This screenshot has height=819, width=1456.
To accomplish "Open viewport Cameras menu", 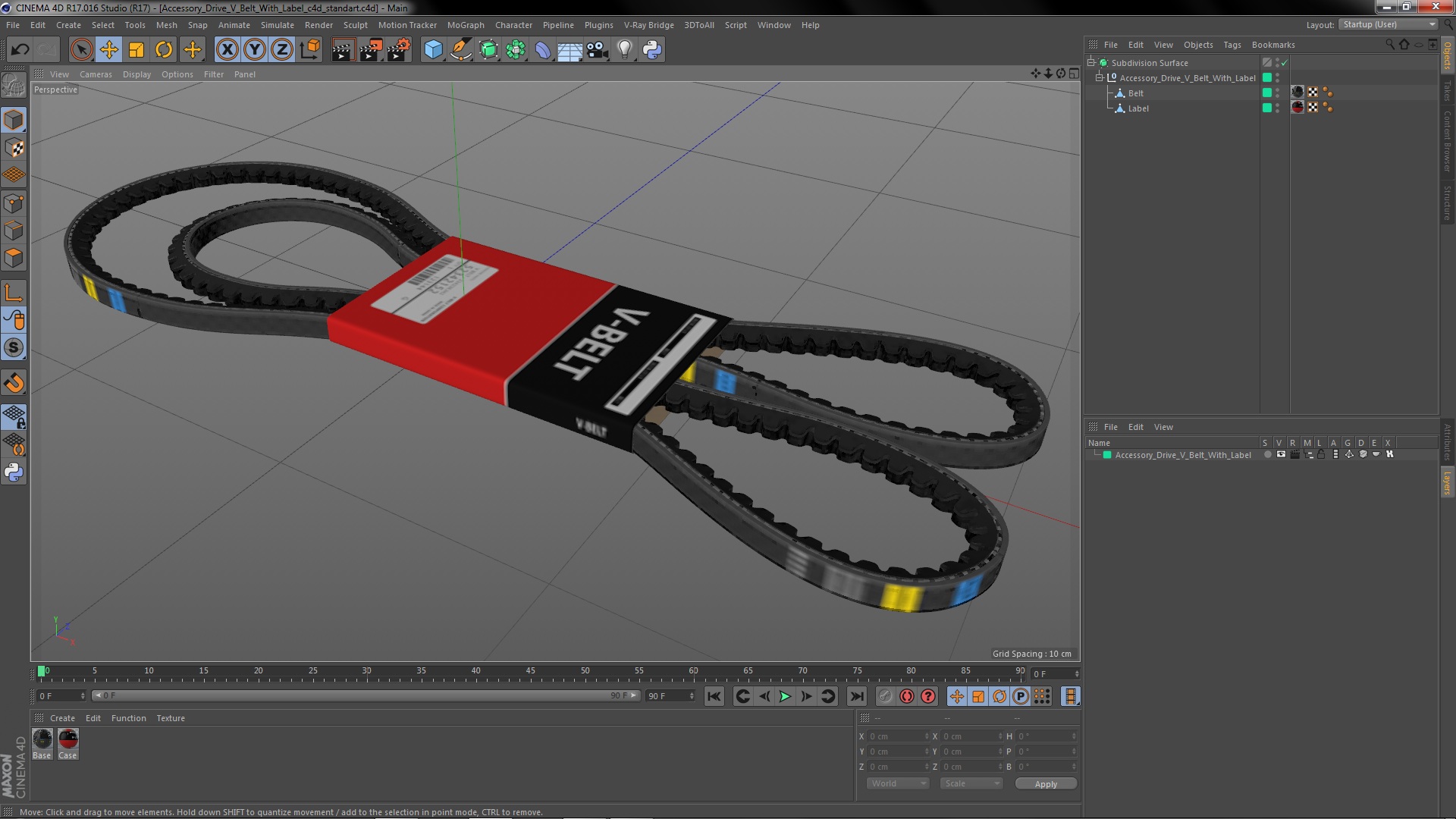I will 96,74.
